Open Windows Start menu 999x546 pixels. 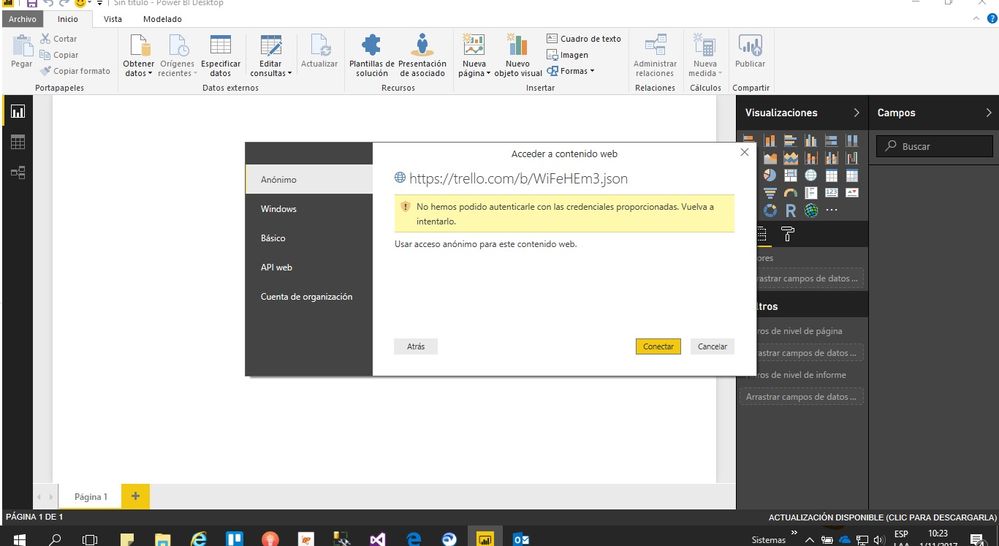pyautogui.click(x=18, y=539)
